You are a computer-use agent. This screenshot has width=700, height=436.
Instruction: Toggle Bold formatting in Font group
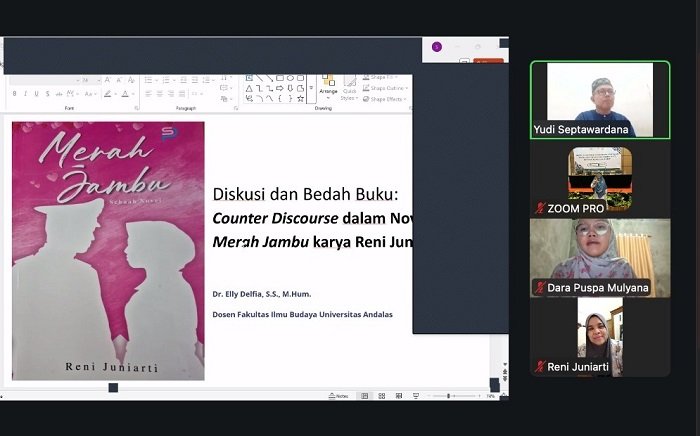[14, 93]
